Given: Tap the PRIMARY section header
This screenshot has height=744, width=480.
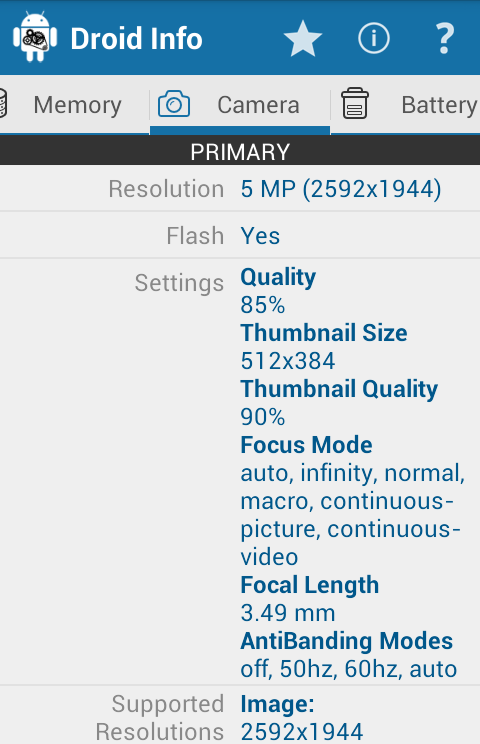Looking at the screenshot, I should (x=240, y=152).
